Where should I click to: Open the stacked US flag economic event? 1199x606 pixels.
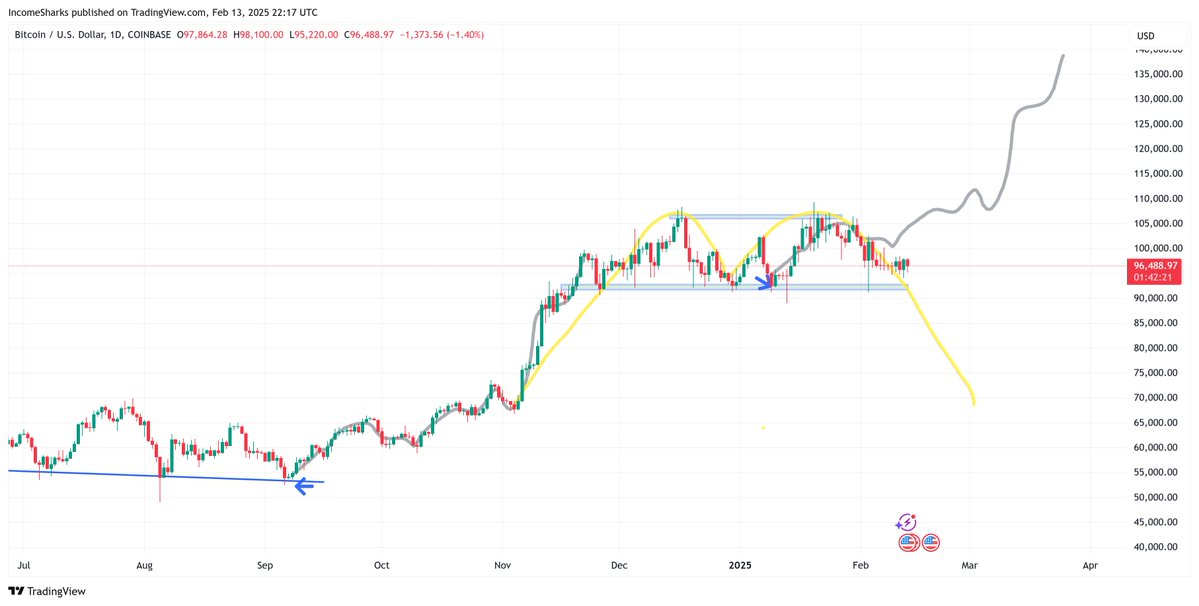click(906, 543)
